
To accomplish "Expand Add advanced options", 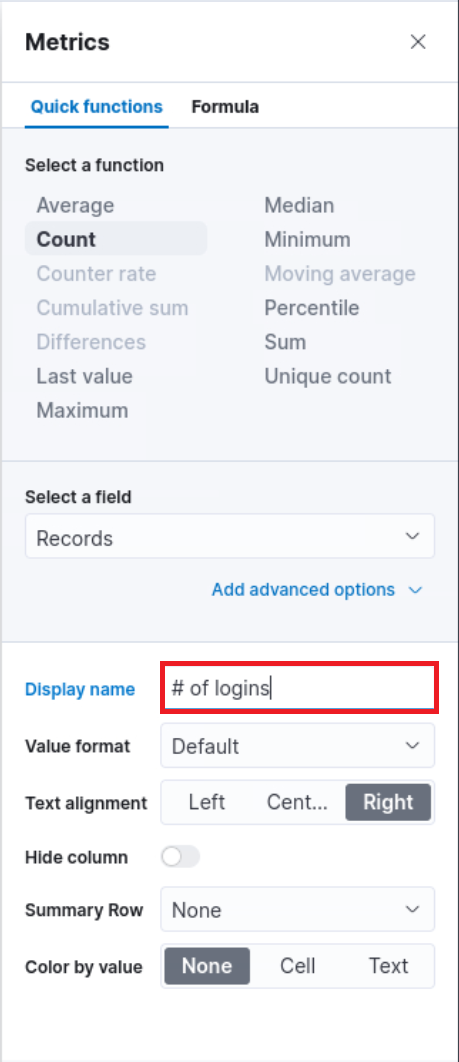I will 317,590.
